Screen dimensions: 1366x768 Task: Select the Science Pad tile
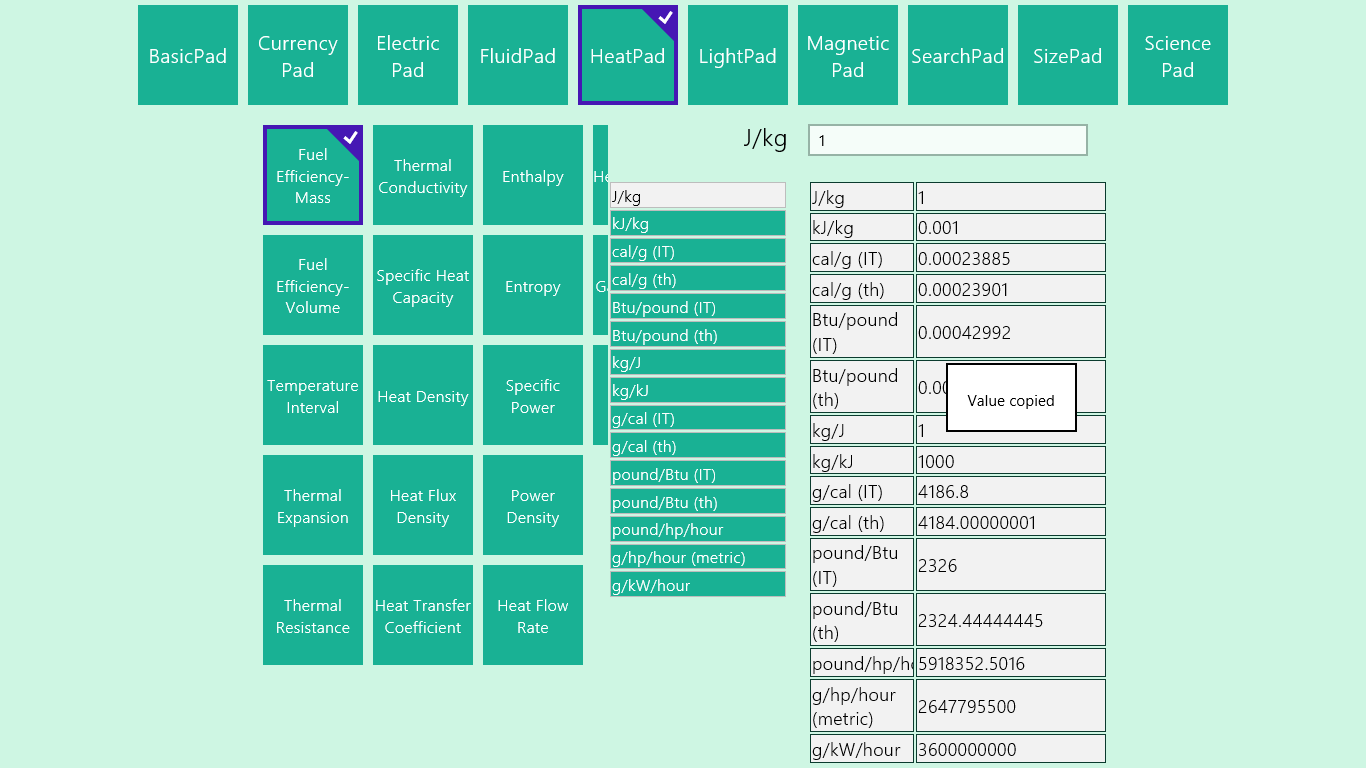[x=1177, y=55]
